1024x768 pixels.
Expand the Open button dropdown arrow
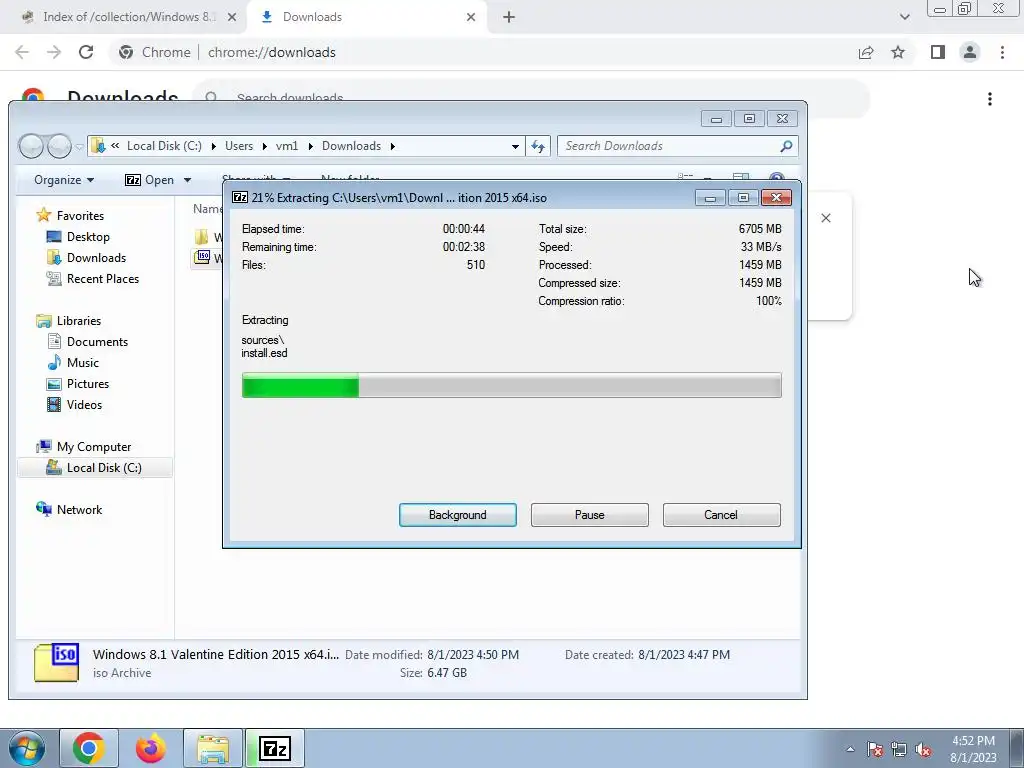click(187, 180)
